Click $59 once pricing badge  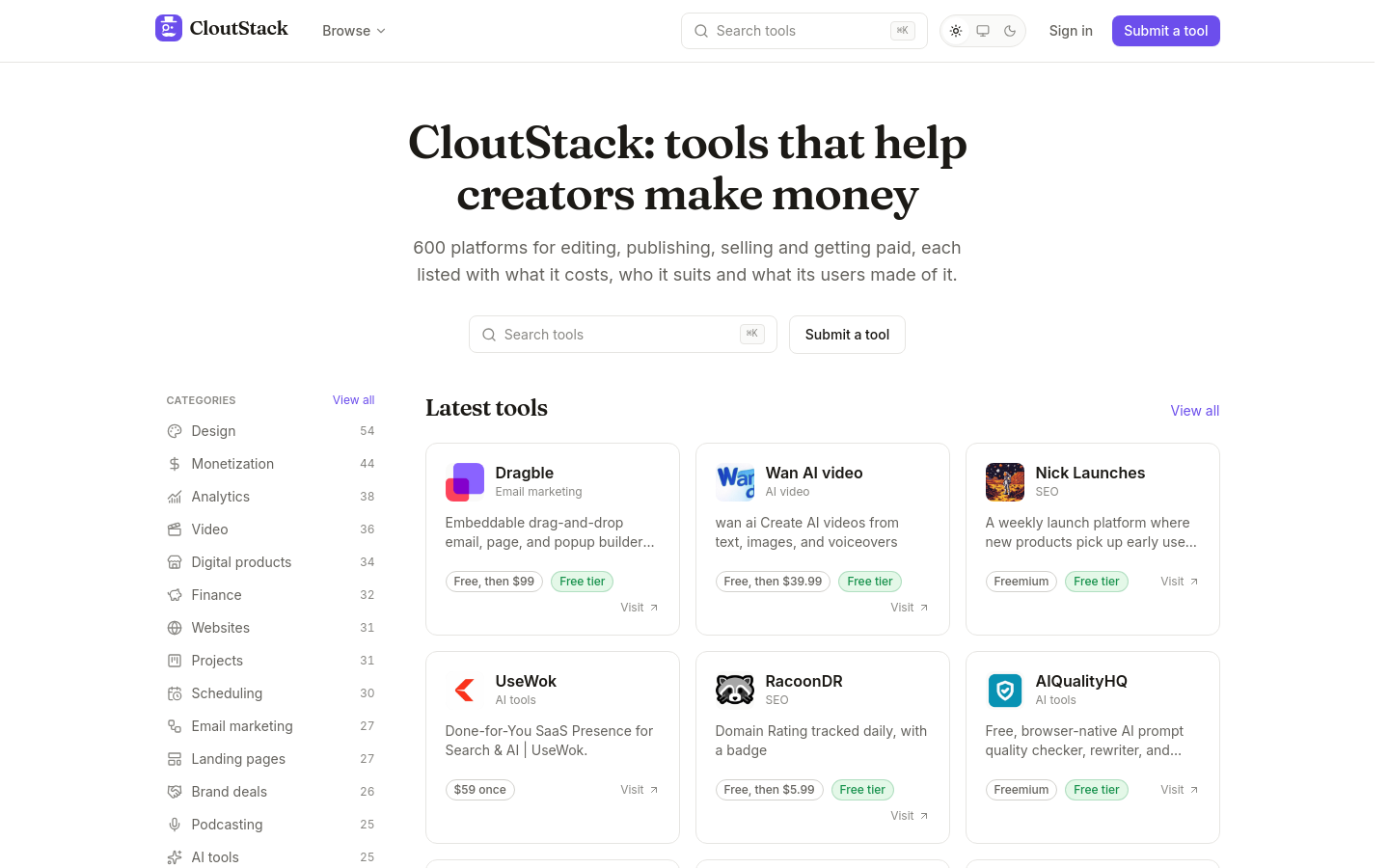point(480,790)
